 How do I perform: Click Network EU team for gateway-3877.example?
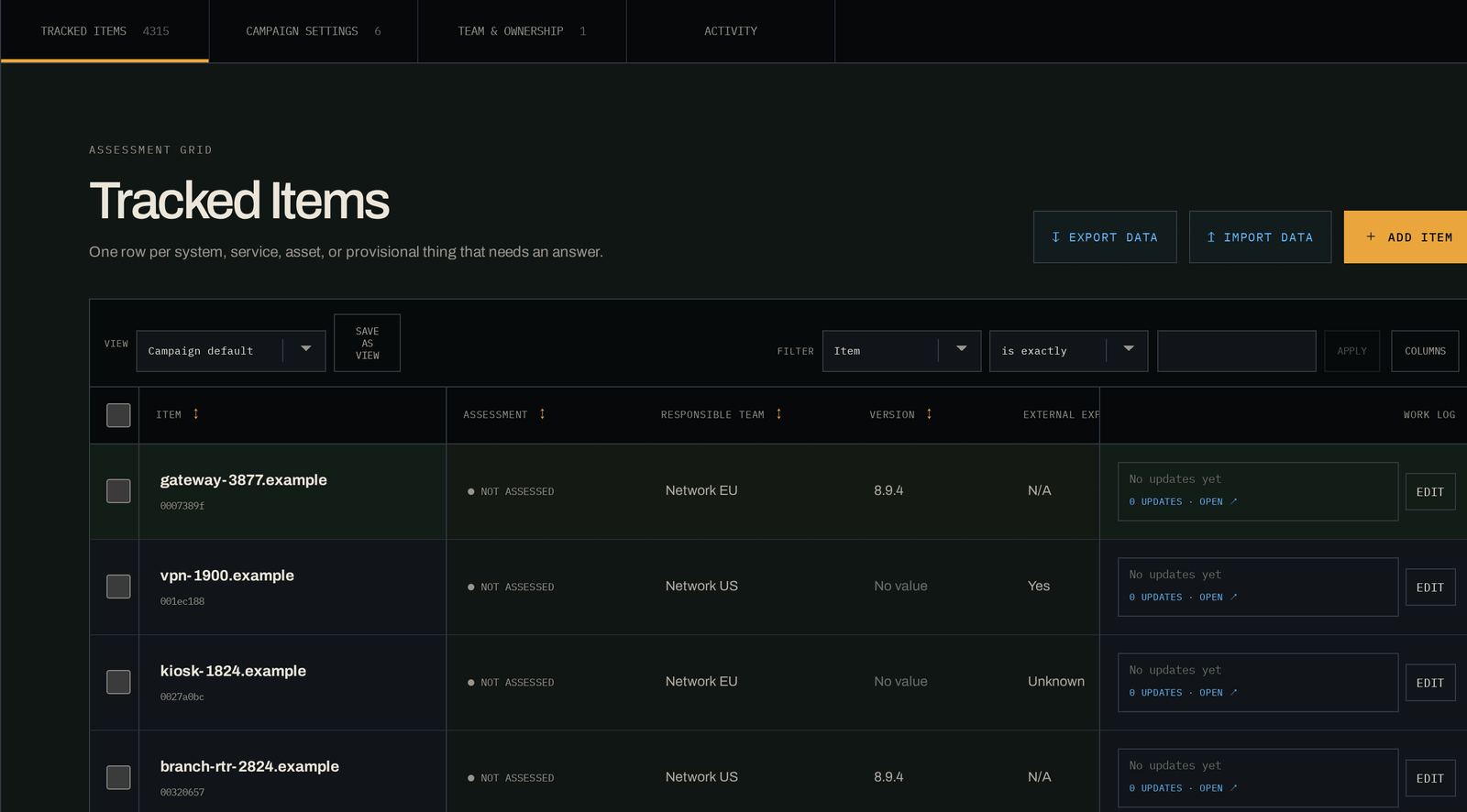pos(701,490)
